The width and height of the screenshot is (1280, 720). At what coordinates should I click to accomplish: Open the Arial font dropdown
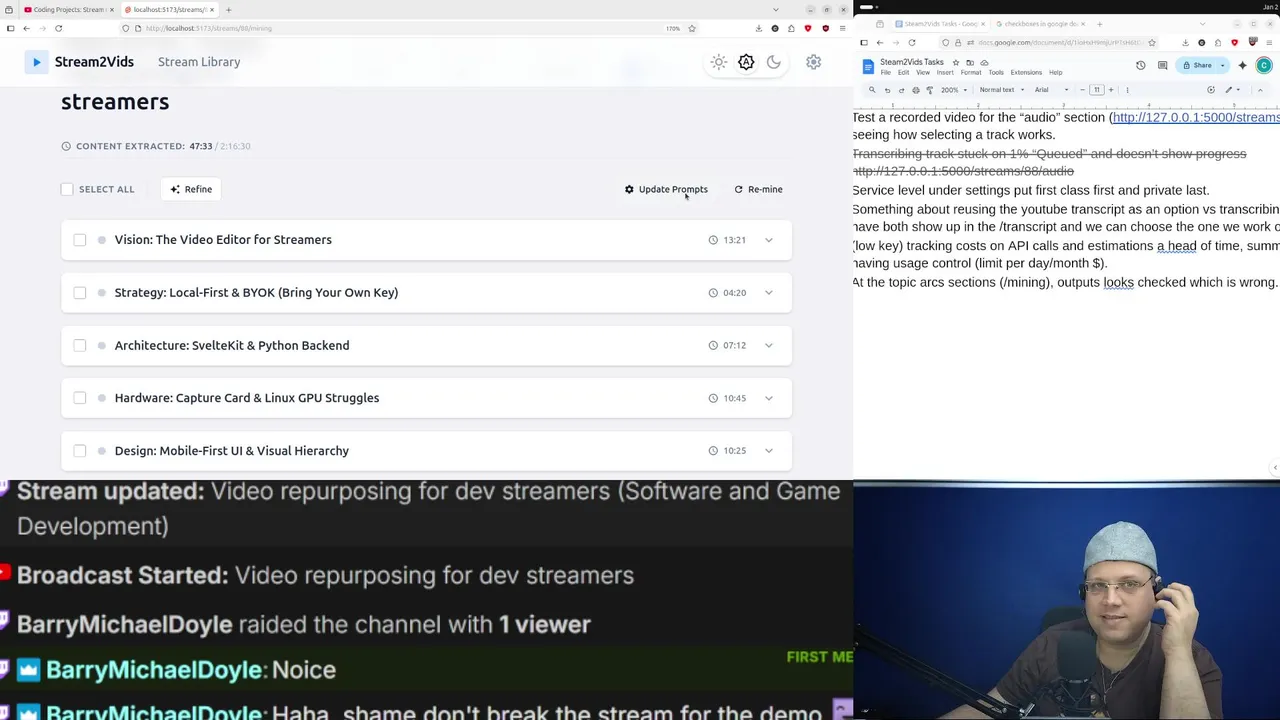click(1051, 90)
